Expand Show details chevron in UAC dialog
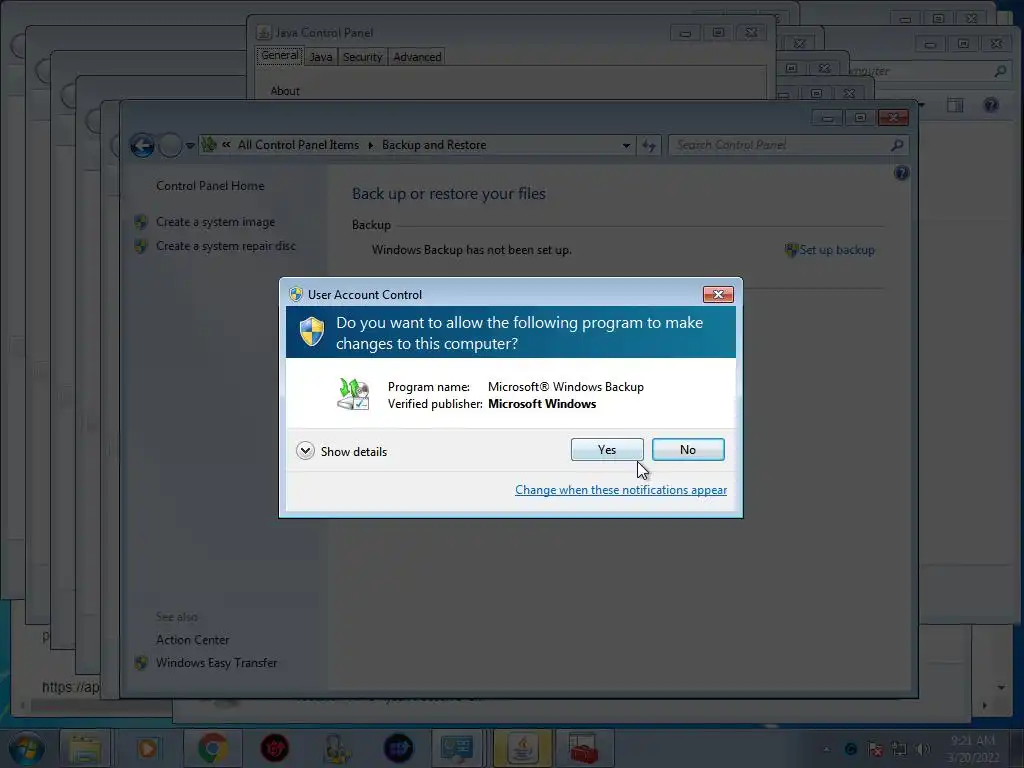The height and width of the screenshot is (768, 1024). pos(305,451)
